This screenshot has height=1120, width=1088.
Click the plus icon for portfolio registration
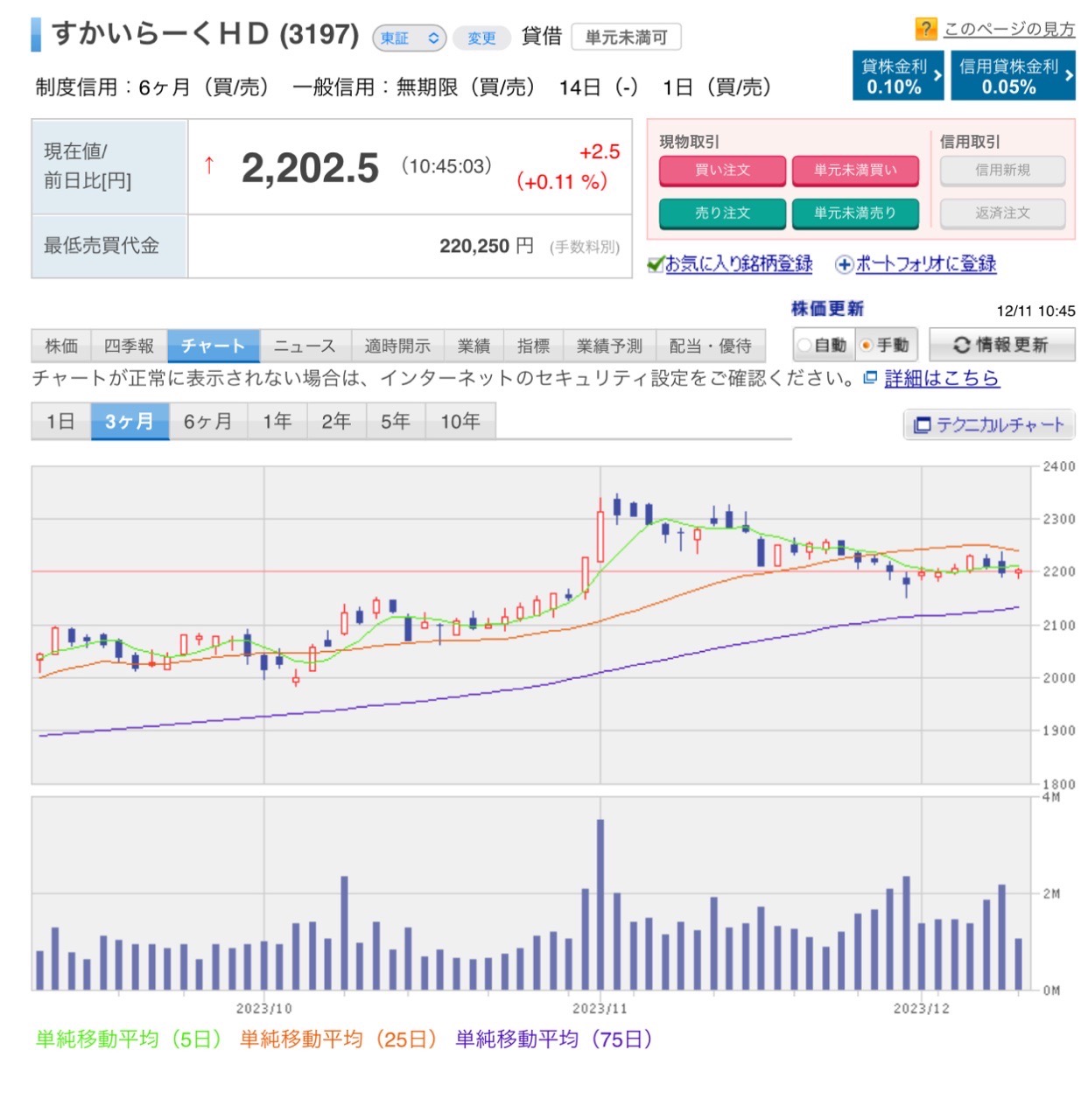[844, 264]
